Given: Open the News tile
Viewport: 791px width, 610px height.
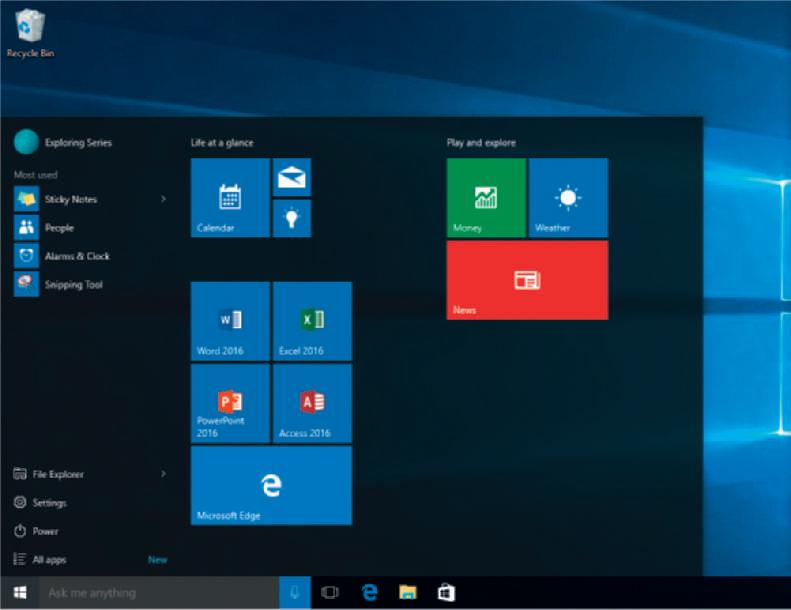Looking at the screenshot, I should pyautogui.click(x=527, y=280).
